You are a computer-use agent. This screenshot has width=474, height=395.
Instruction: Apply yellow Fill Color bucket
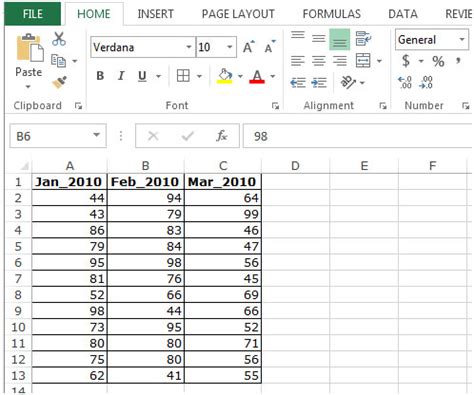point(225,76)
